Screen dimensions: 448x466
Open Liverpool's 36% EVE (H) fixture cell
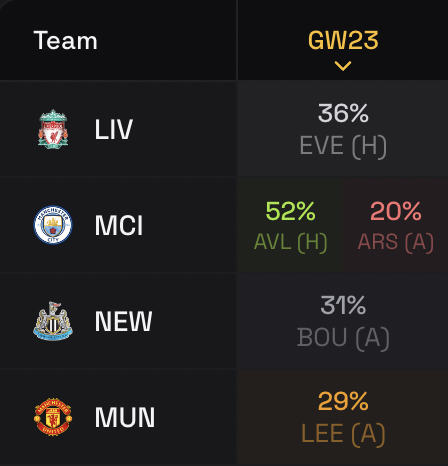click(343, 129)
